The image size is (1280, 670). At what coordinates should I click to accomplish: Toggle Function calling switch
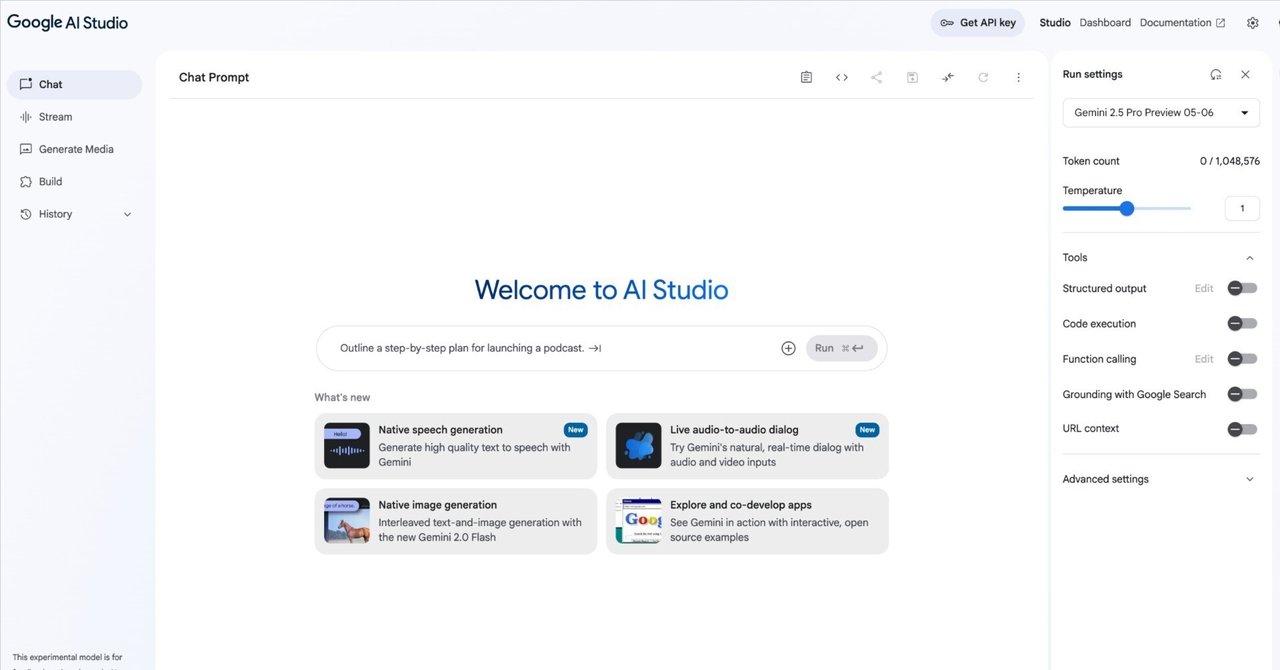click(1242, 358)
